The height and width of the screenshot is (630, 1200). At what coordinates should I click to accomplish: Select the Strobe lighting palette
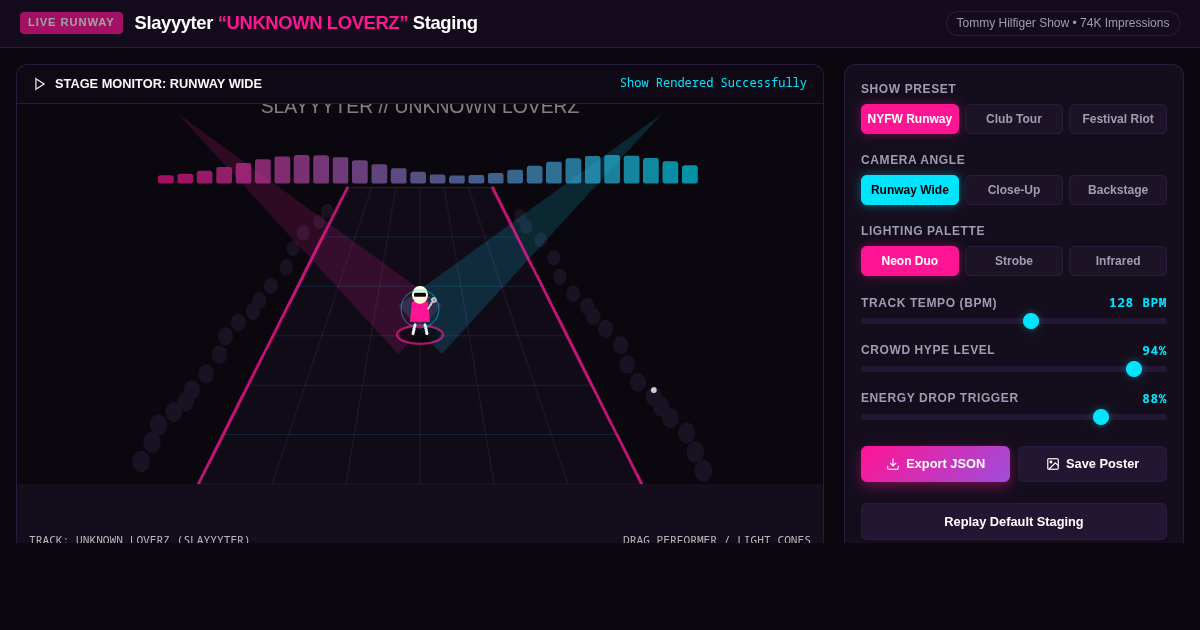pos(1014,261)
